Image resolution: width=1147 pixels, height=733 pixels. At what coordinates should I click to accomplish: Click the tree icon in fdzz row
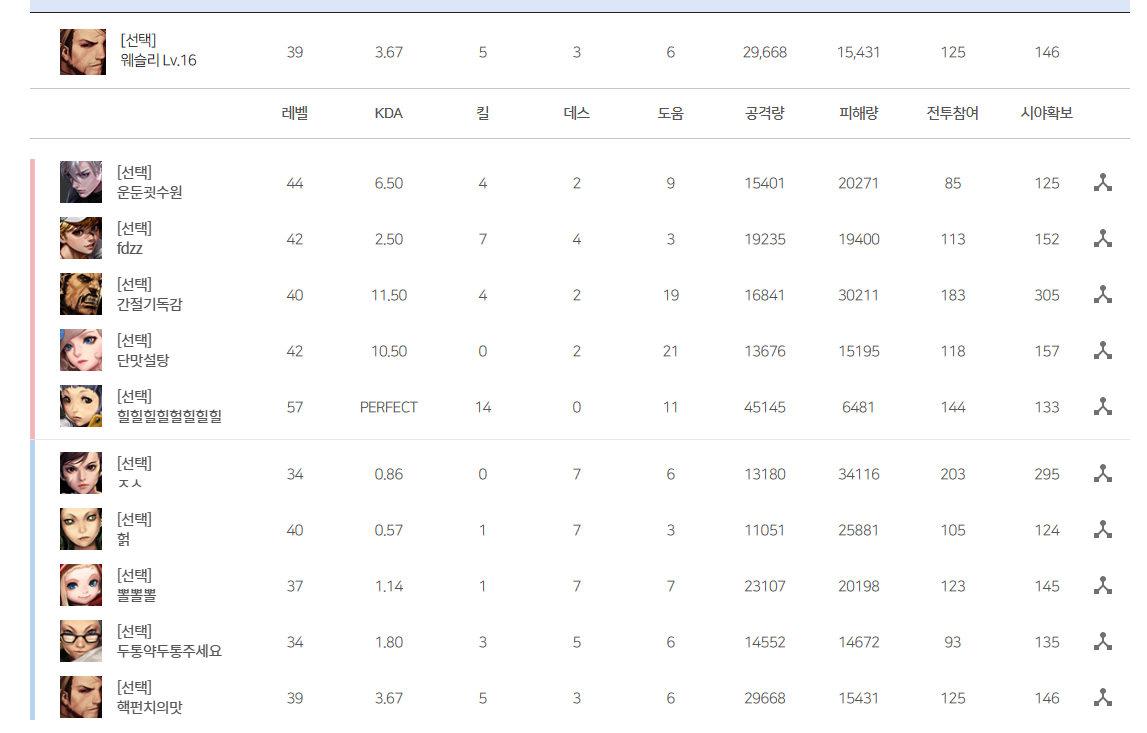[1102, 238]
